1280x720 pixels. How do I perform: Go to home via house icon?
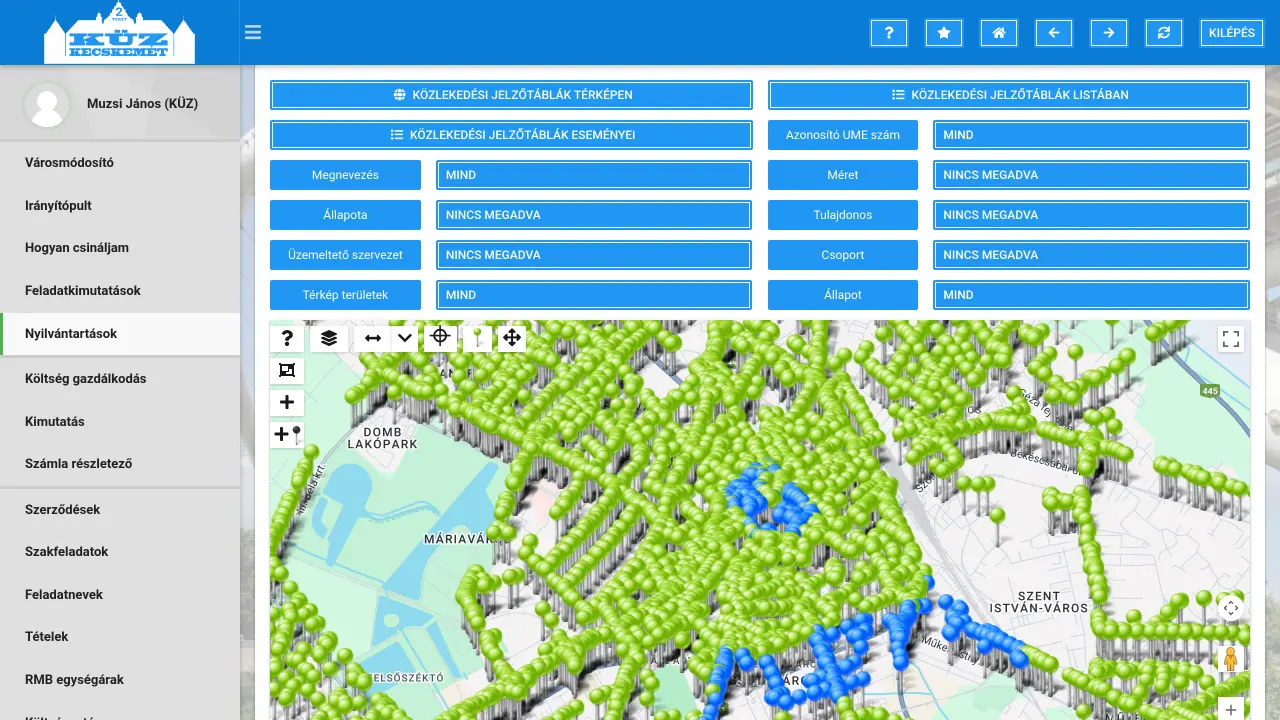coord(998,33)
